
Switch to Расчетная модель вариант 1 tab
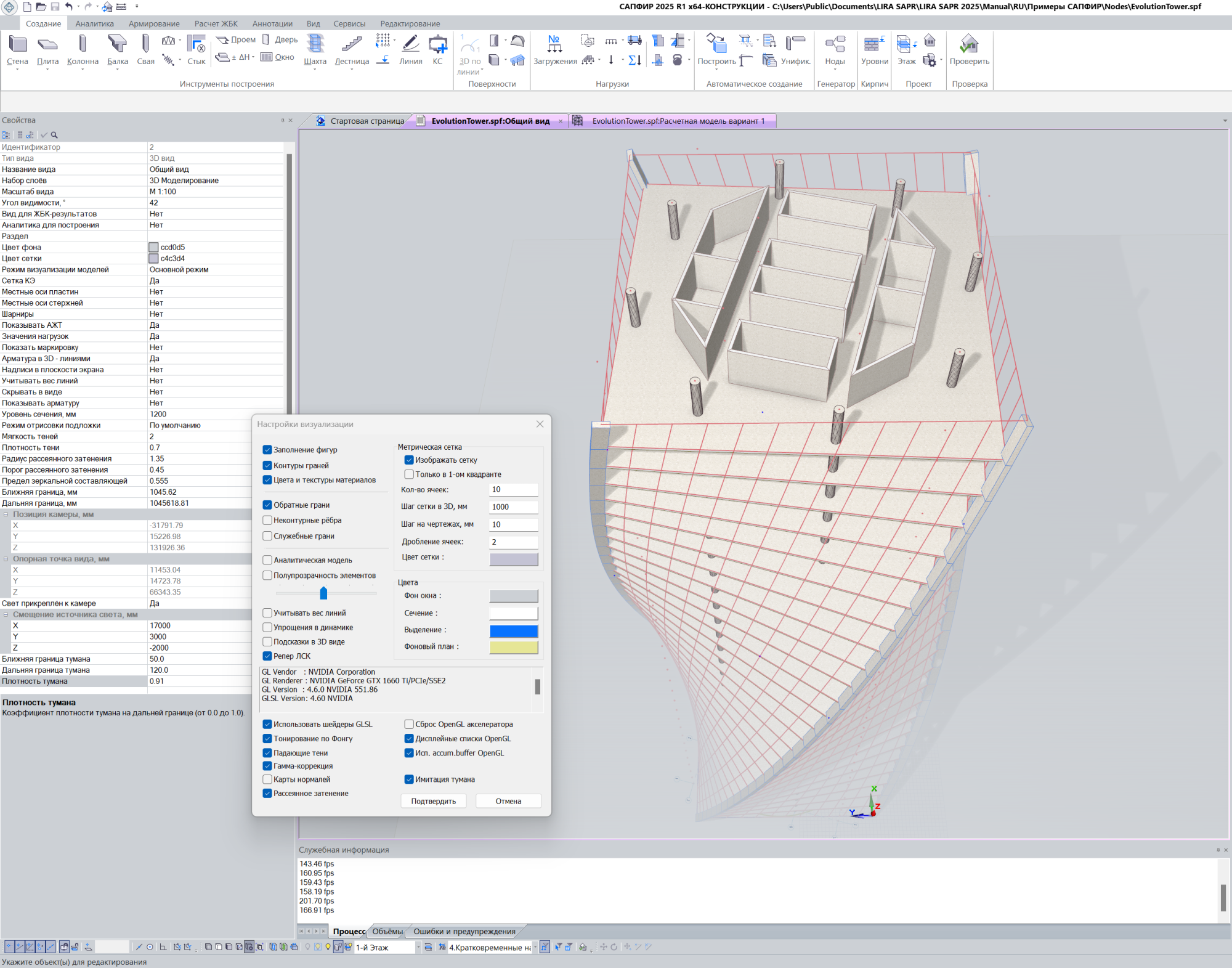[x=678, y=121]
